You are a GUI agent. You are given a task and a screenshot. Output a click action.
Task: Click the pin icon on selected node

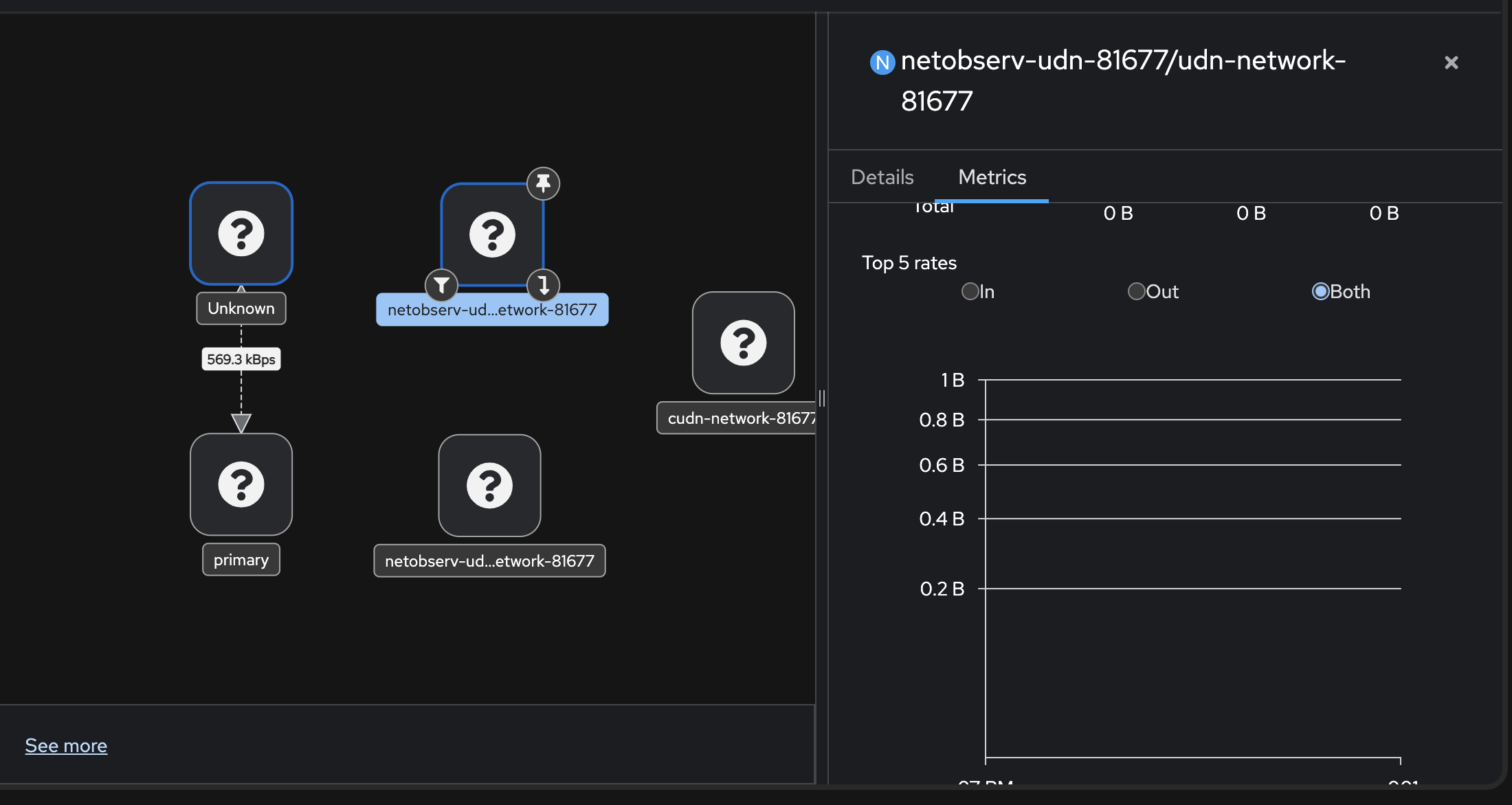(543, 183)
